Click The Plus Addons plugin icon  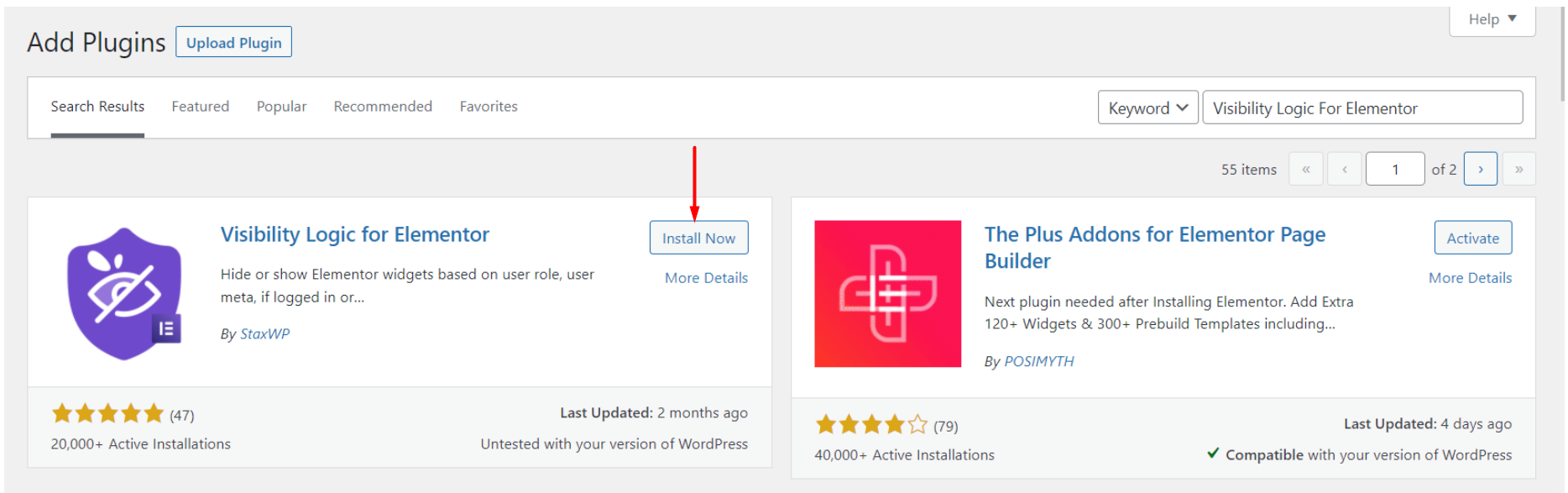[x=887, y=294]
